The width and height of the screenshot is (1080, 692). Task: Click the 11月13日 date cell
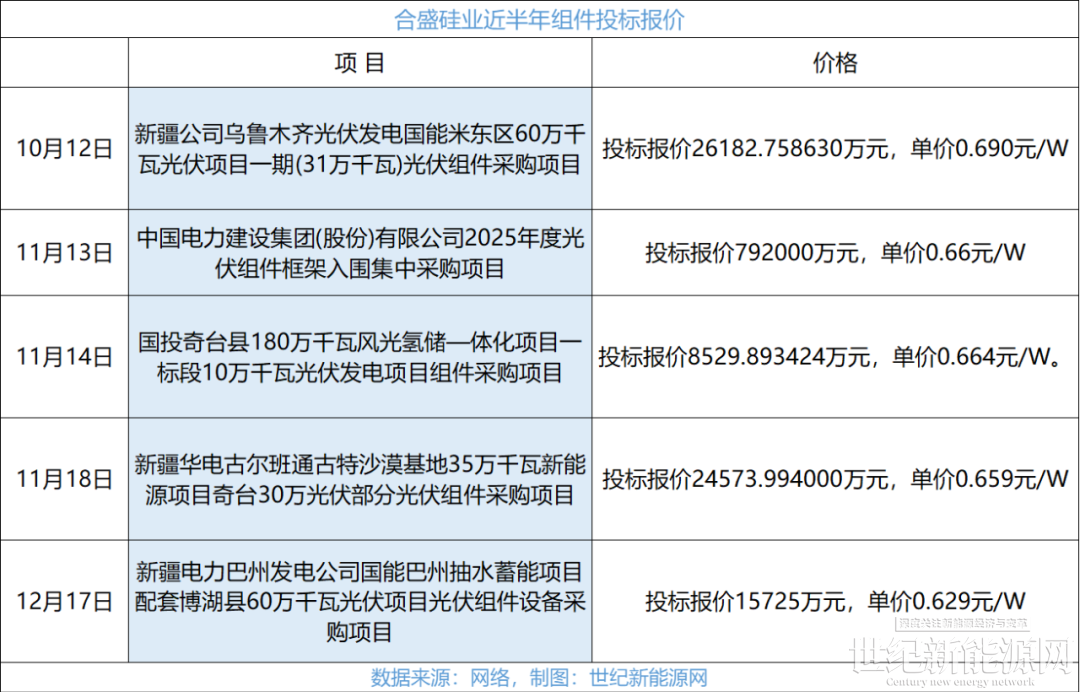pos(64,253)
